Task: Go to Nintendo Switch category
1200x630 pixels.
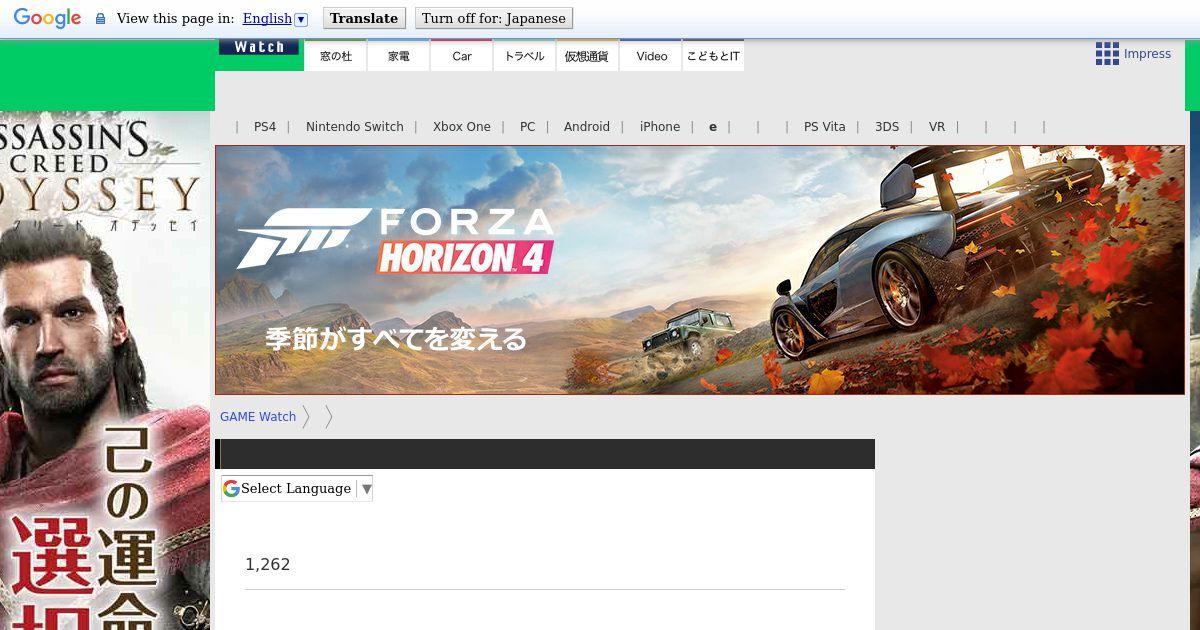Action: [x=355, y=127]
